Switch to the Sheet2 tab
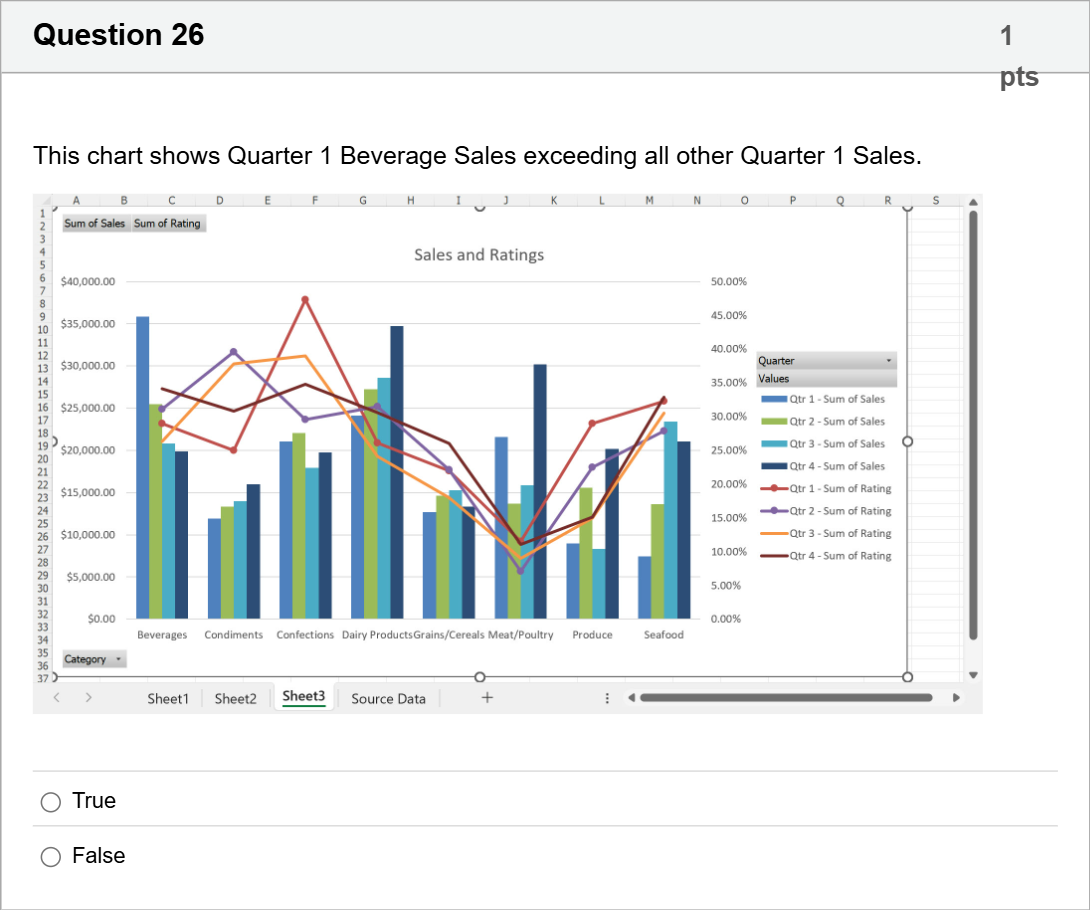Image resolution: width=1090 pixels, height=910 pixels. [x=235, y=699]
